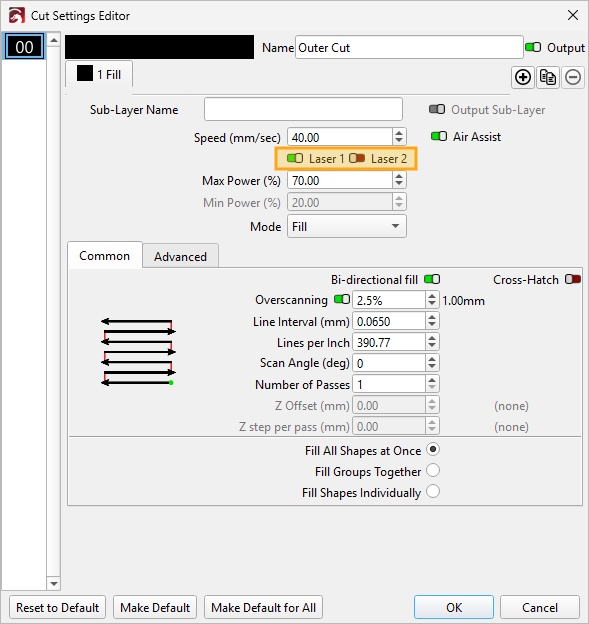Click the Scan Angle field
The image size is (589, 624).
click(389, 363)
